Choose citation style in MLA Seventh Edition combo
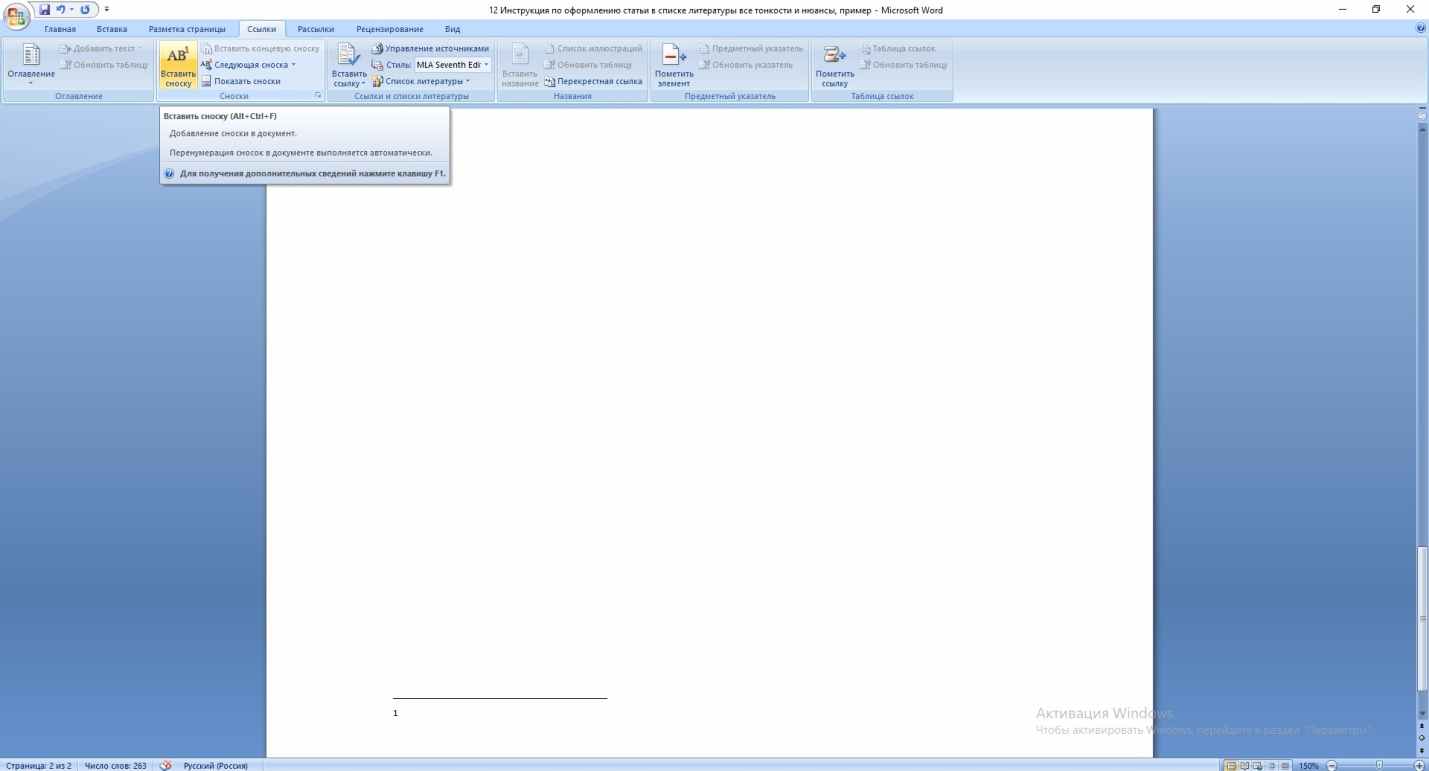Screen dimensions: 1429x771 pos(454,65)
